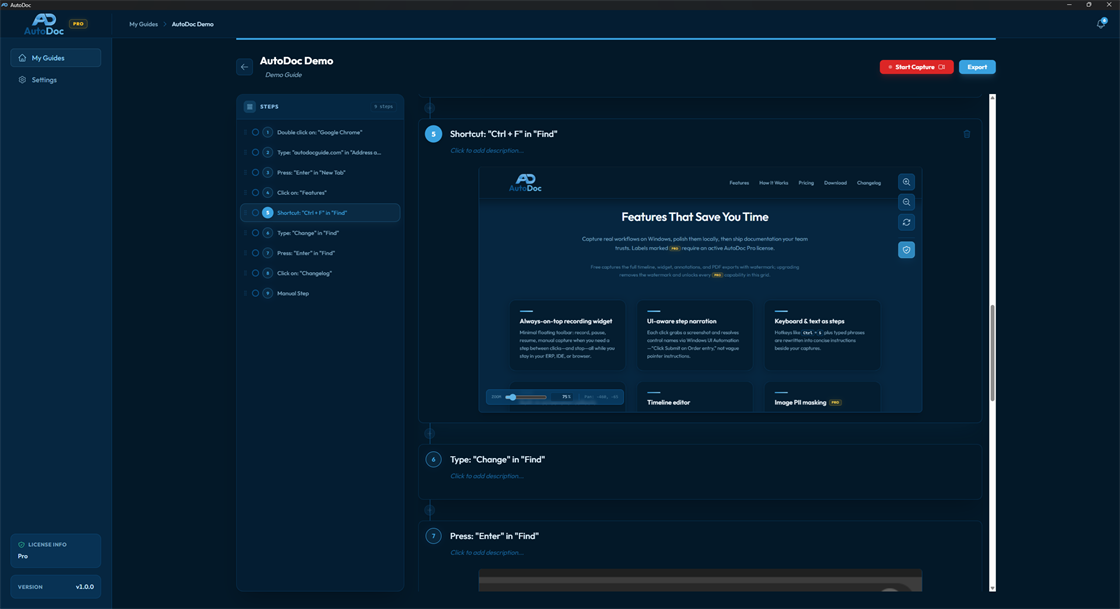
Task: Open the notifications bell
Action: coord(1101,24)
